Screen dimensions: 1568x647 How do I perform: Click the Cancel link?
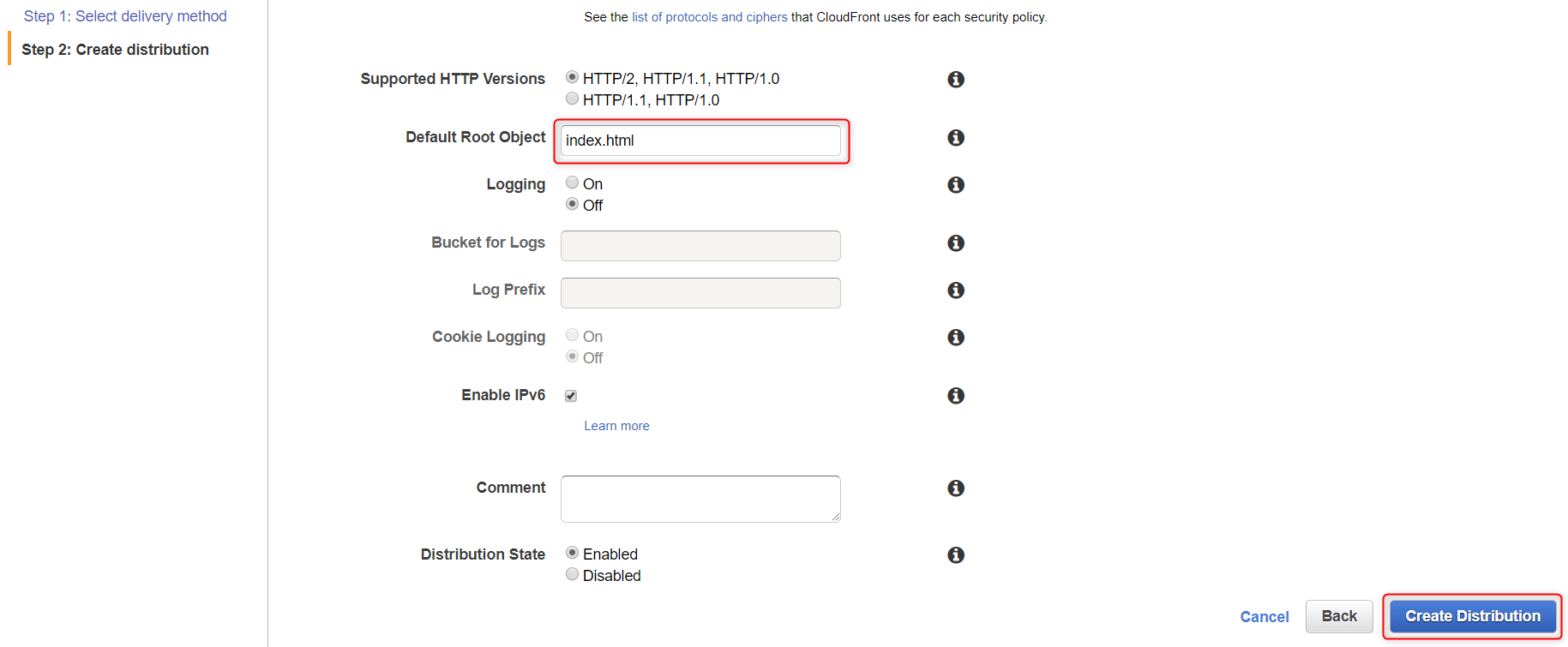click(x=1265, y=617)
